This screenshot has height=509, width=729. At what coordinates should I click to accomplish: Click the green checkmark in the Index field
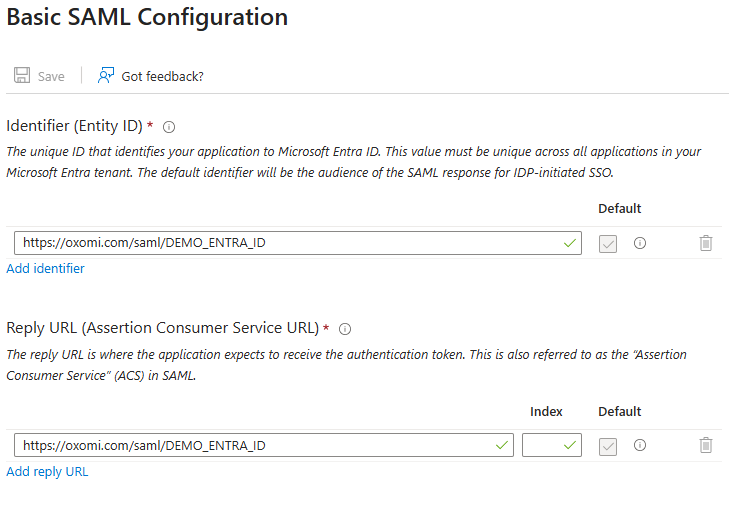[x=570, y=445]
